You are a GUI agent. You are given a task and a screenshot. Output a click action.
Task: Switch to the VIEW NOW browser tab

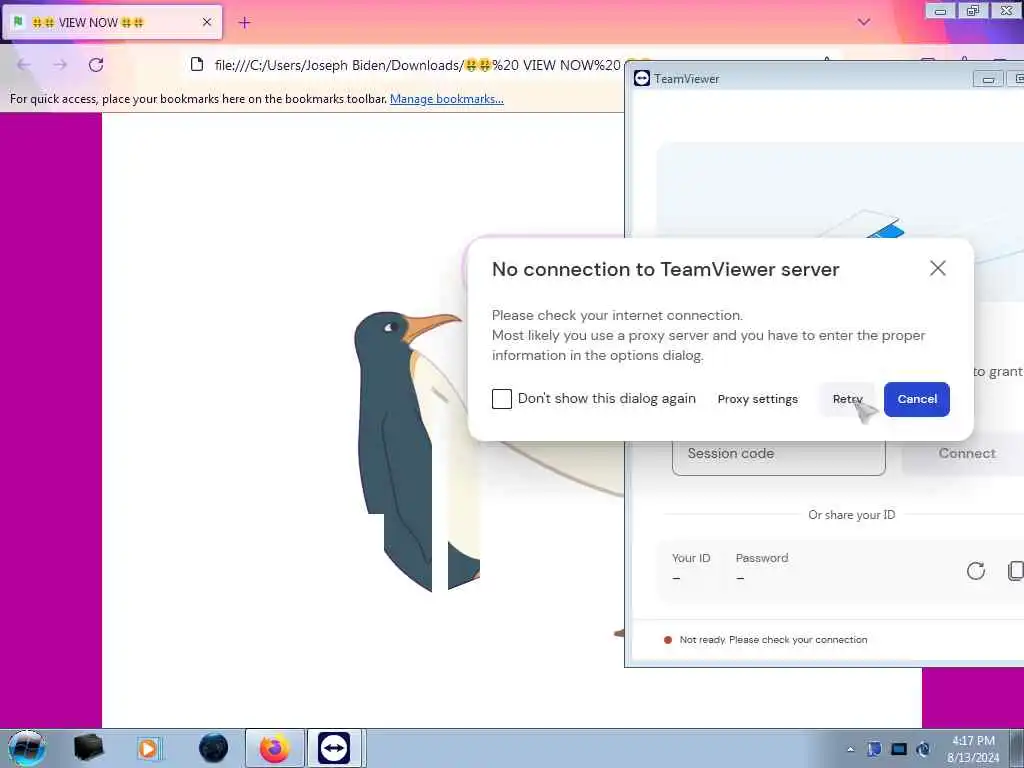click(112, 22)
